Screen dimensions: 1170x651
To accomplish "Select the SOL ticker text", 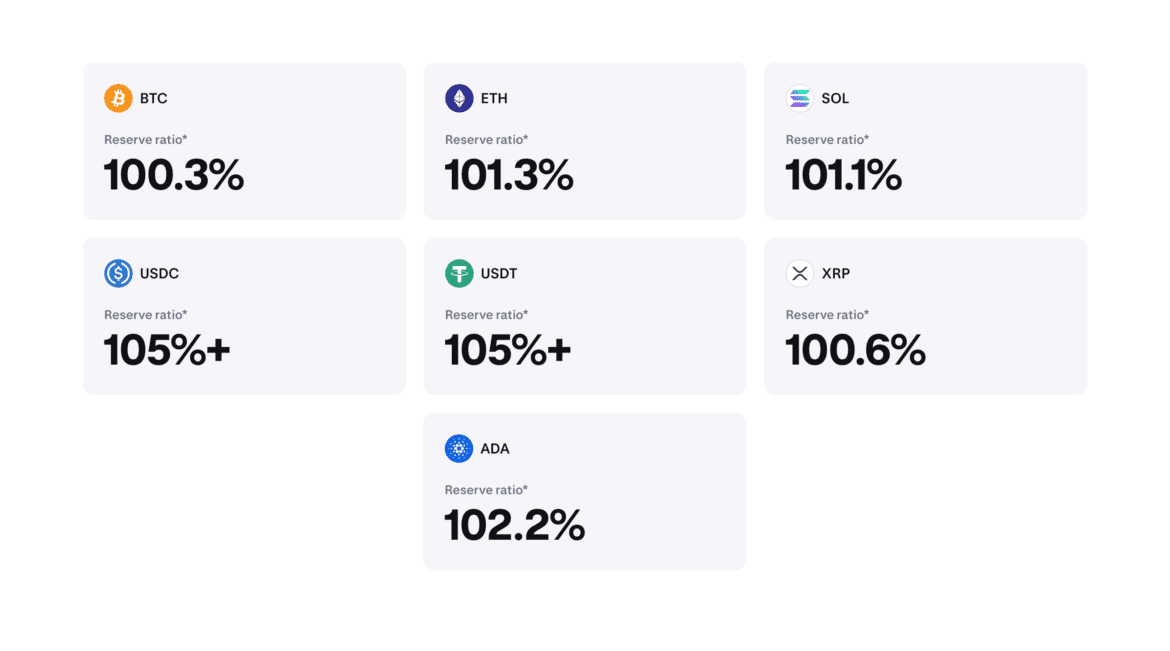I will (x=834, y=98).
